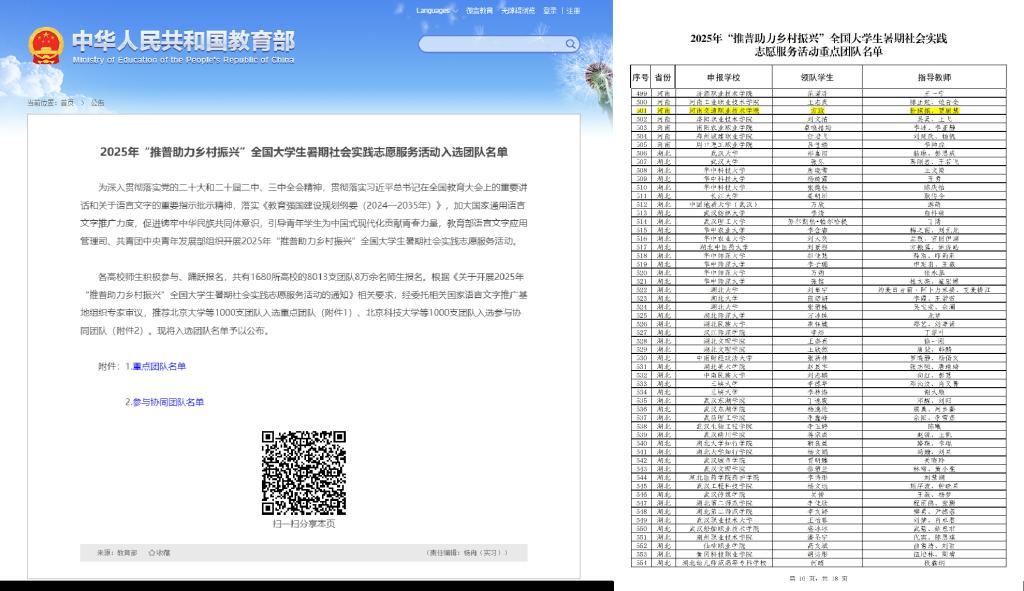Click the 领队学生 column header
The width and height of the screenshot is (1024, 591).
point(818,77)
